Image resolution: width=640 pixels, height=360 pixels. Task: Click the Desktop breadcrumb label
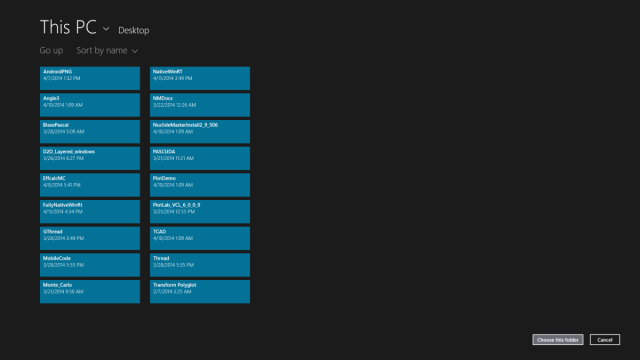click(x=133, y=30)
